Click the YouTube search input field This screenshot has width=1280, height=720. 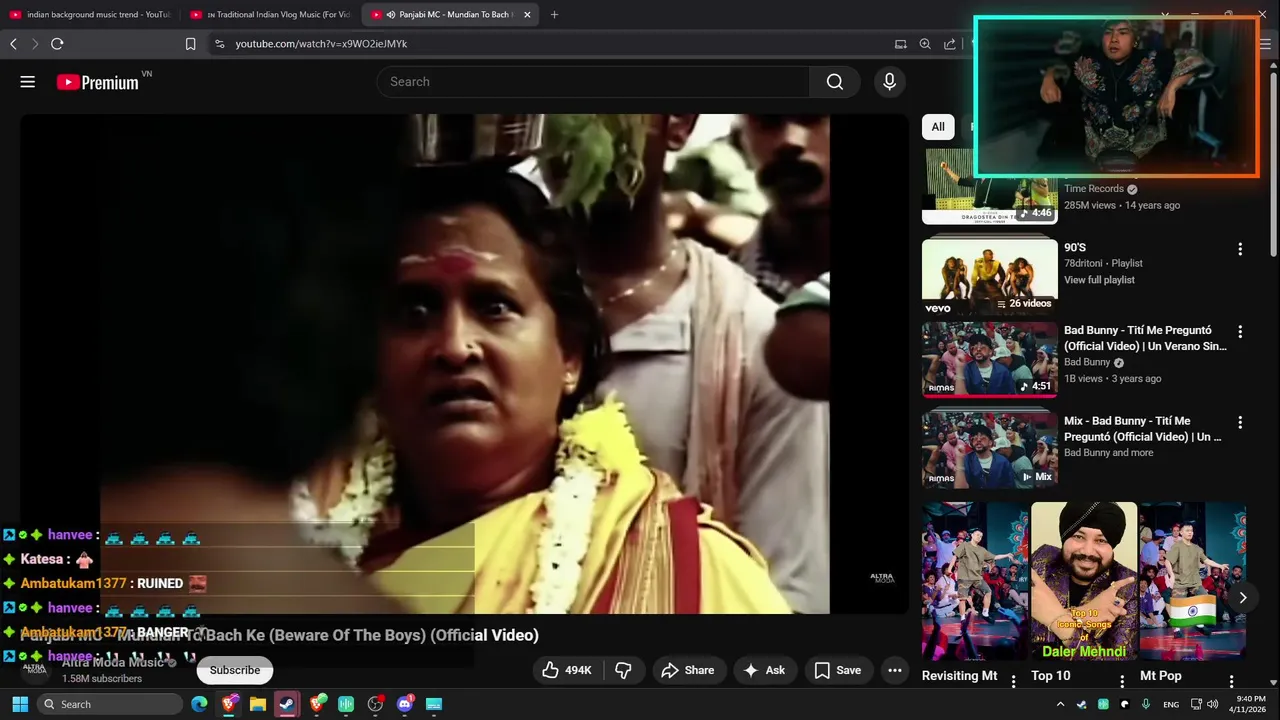(593, 82)
